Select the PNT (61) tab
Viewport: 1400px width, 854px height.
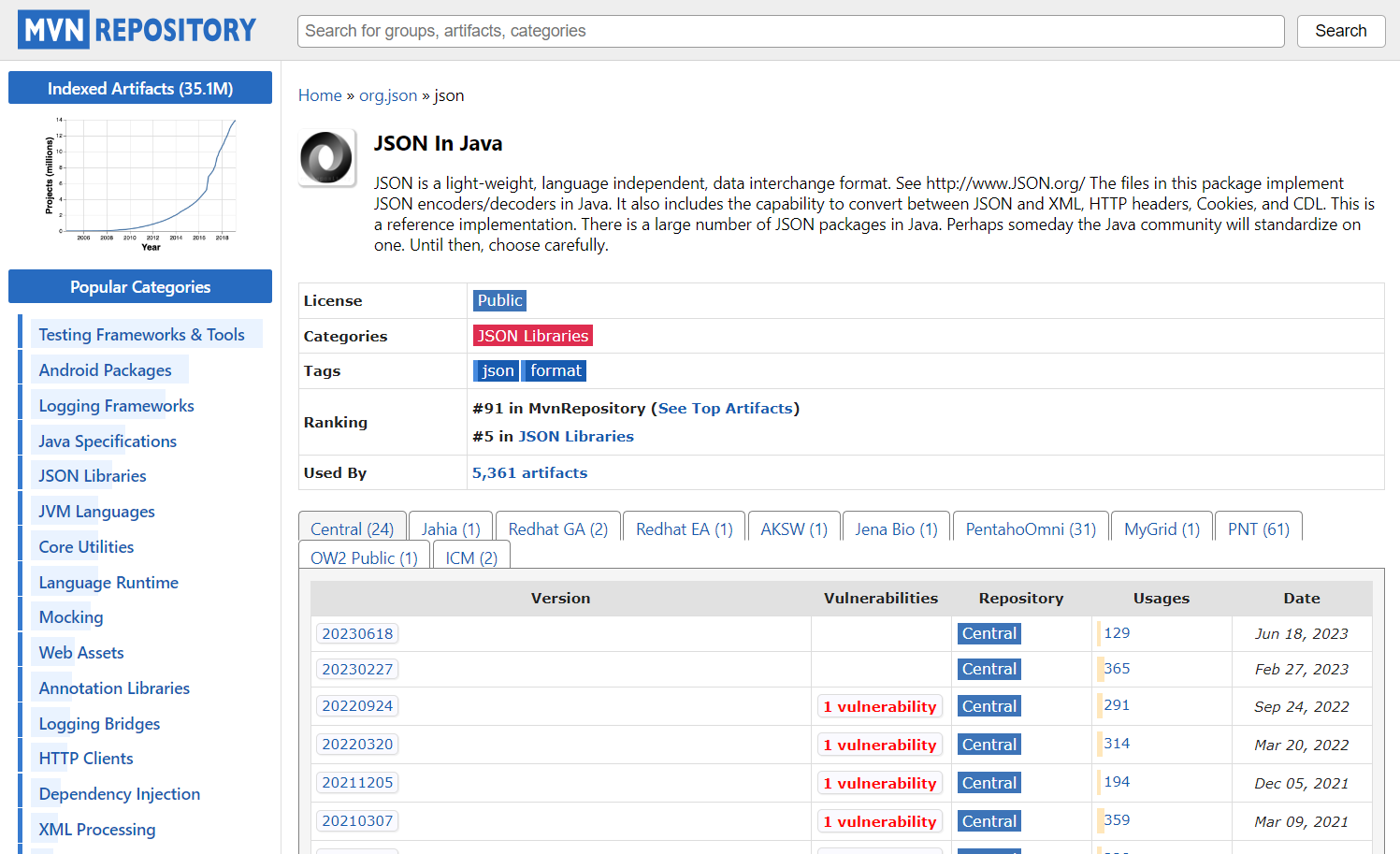[1259, 528]
